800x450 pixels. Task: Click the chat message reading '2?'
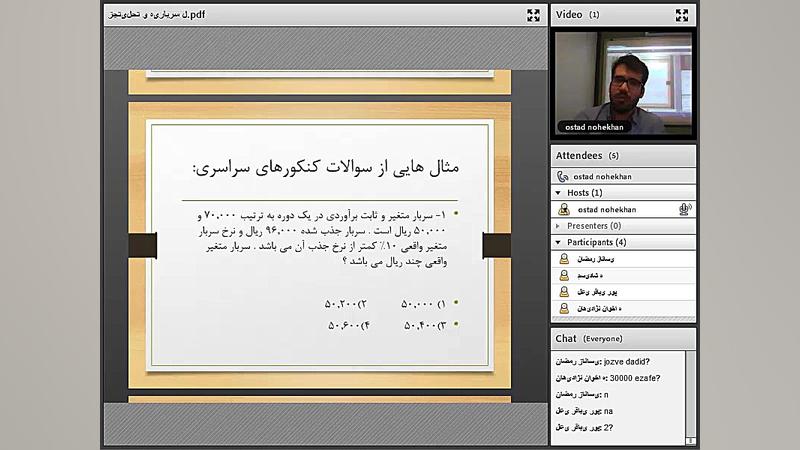[584, 428]
